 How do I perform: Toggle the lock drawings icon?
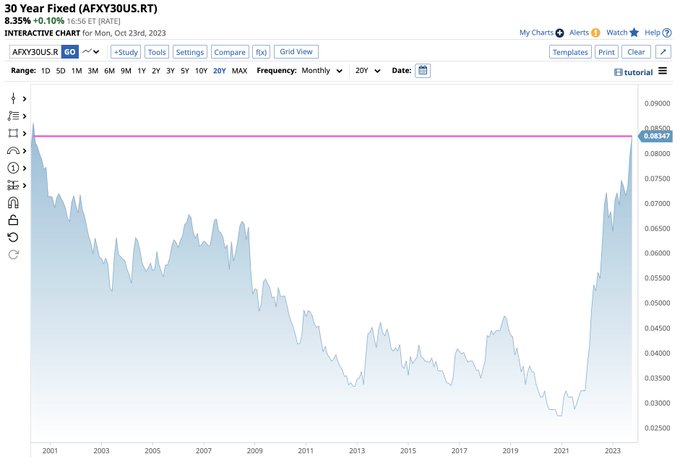point(13,220)
